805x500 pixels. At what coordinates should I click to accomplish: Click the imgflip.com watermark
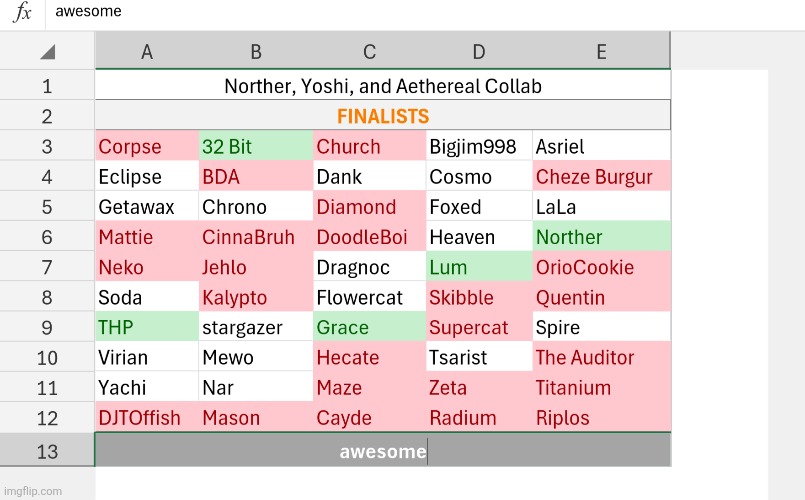pos(33,491)
